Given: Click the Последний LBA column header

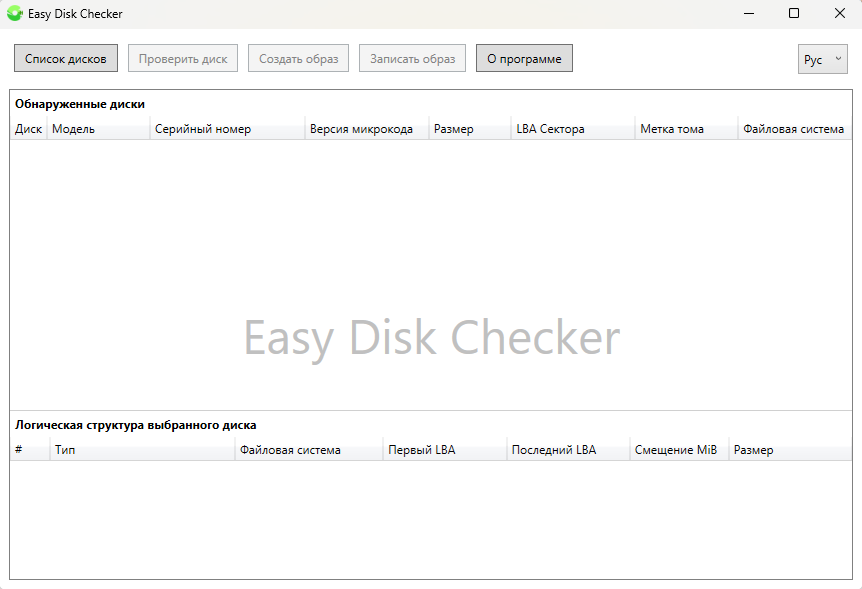Looking at the screenshot, I should tap(568, 450).
